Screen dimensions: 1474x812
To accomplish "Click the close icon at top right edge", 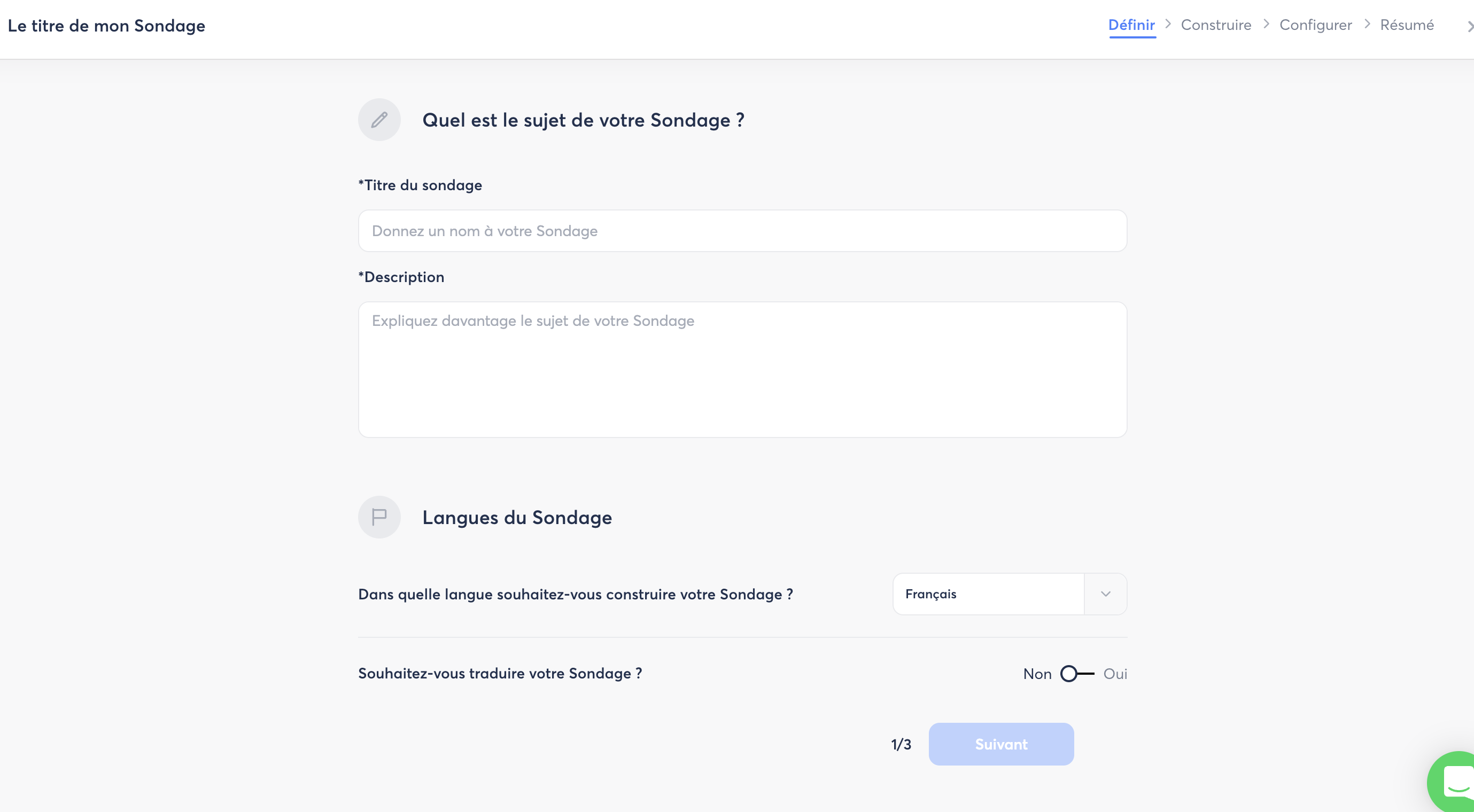I will [1469, 26].
